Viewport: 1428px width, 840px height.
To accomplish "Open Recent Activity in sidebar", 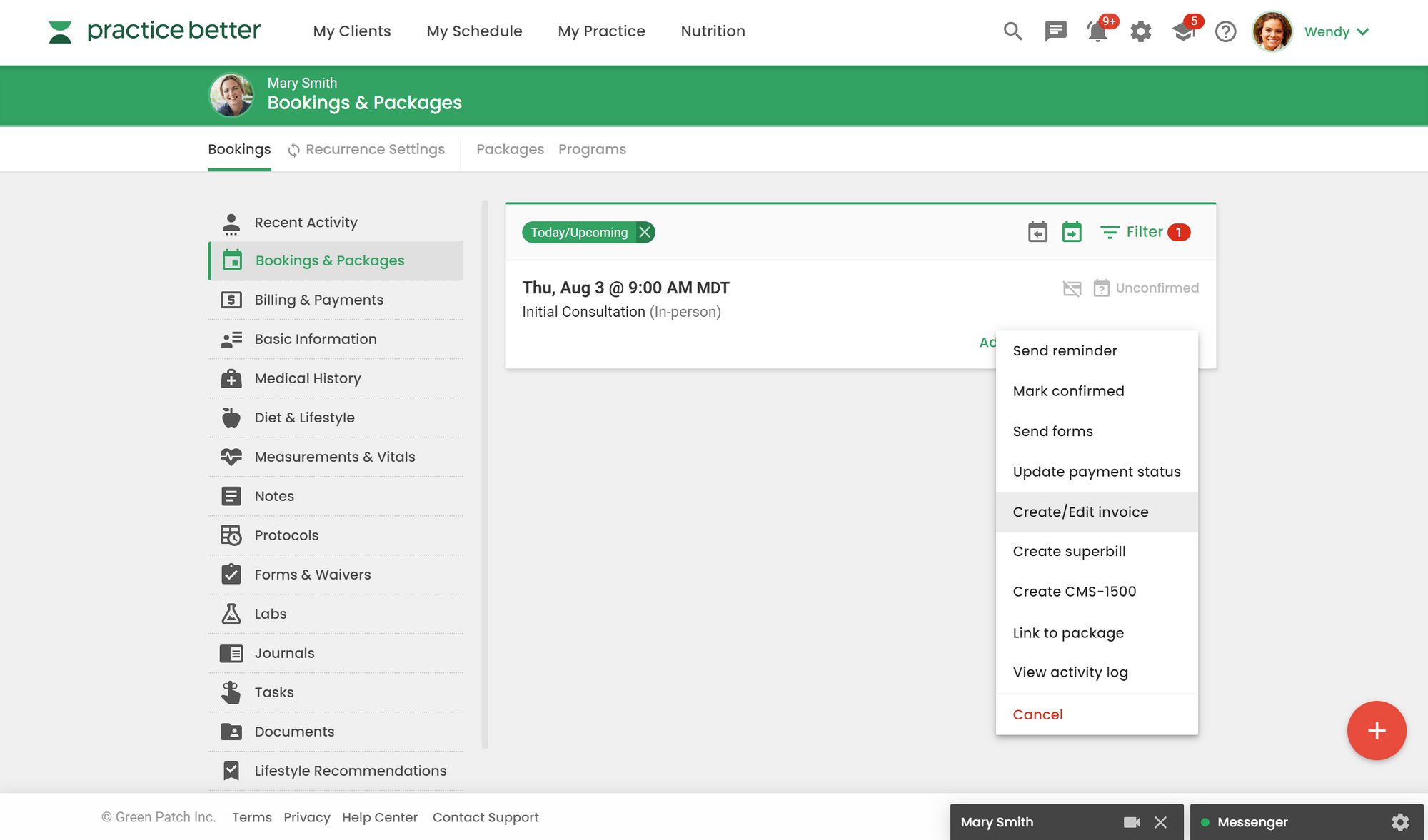I will [x=336, y=222].
